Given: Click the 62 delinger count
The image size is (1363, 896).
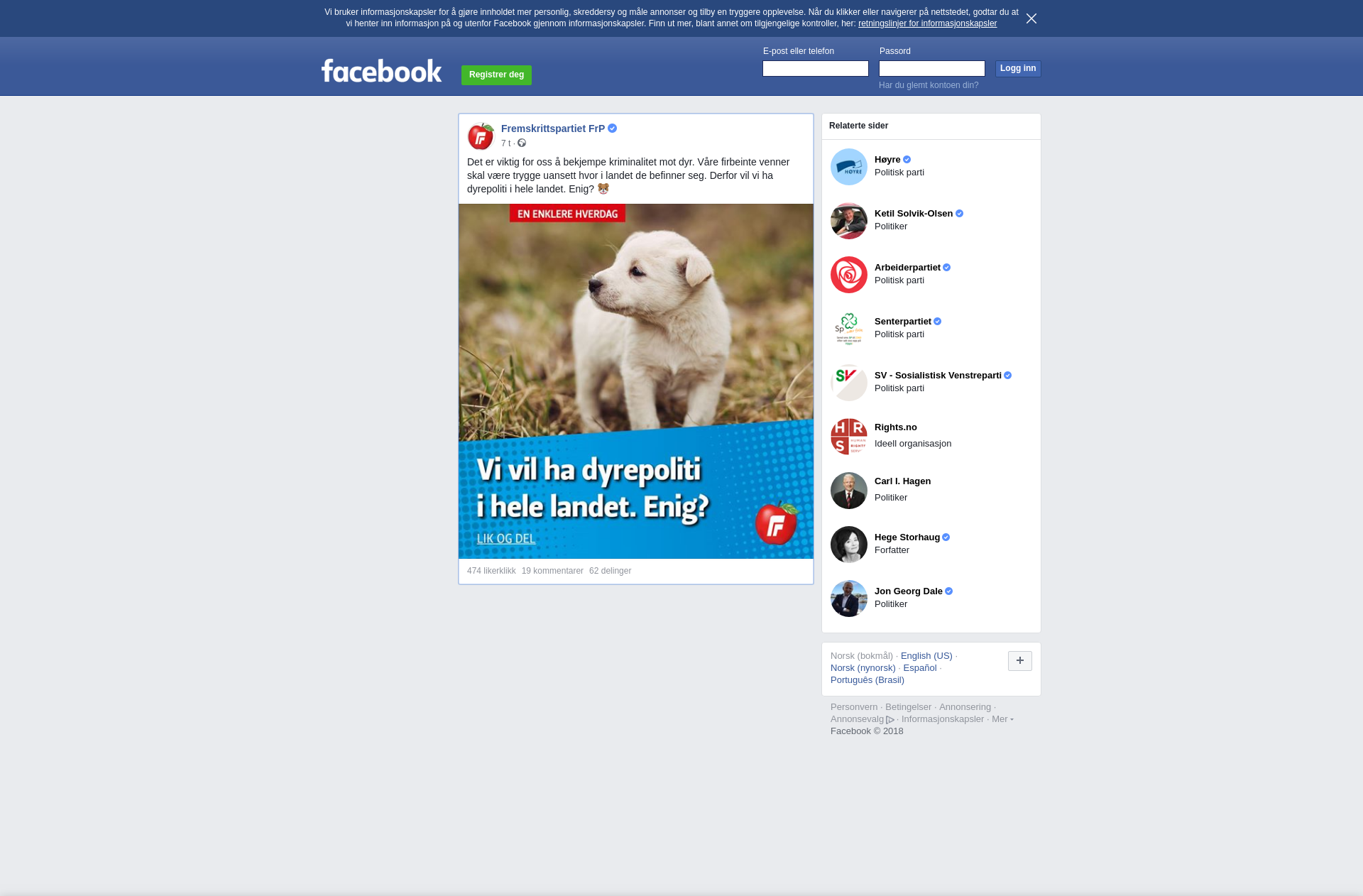Looking at the screenshot, I should click(x=610, y=571).
